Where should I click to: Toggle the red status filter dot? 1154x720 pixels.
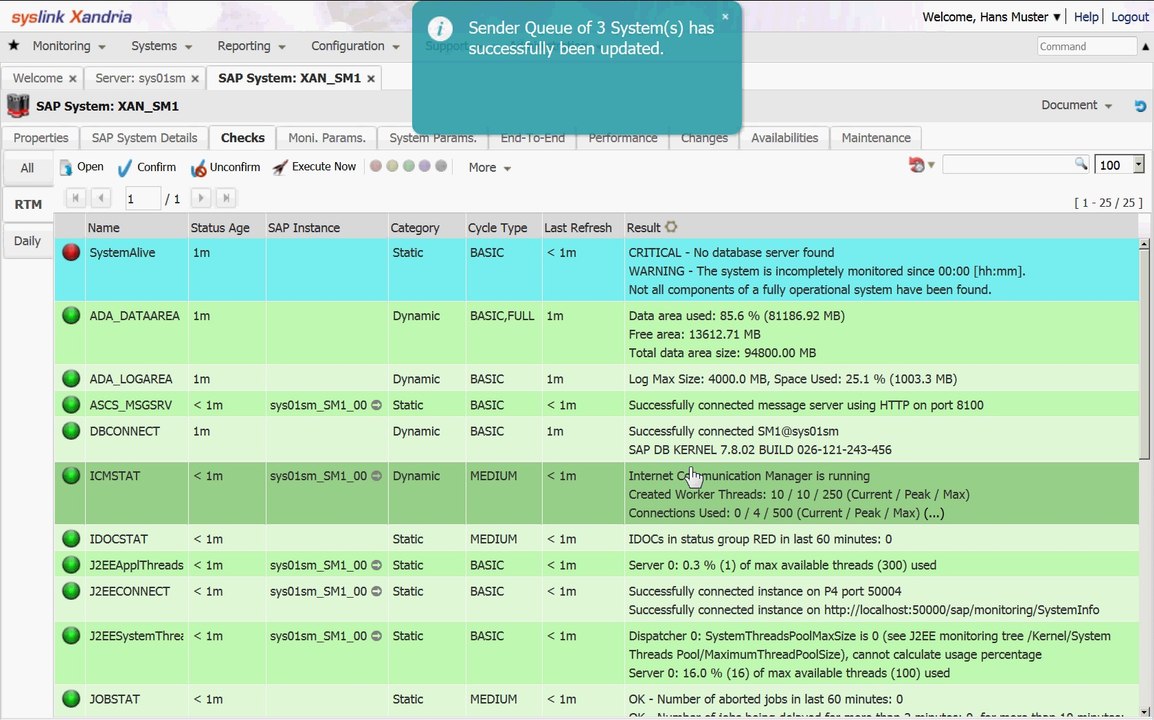click(375, 166)
